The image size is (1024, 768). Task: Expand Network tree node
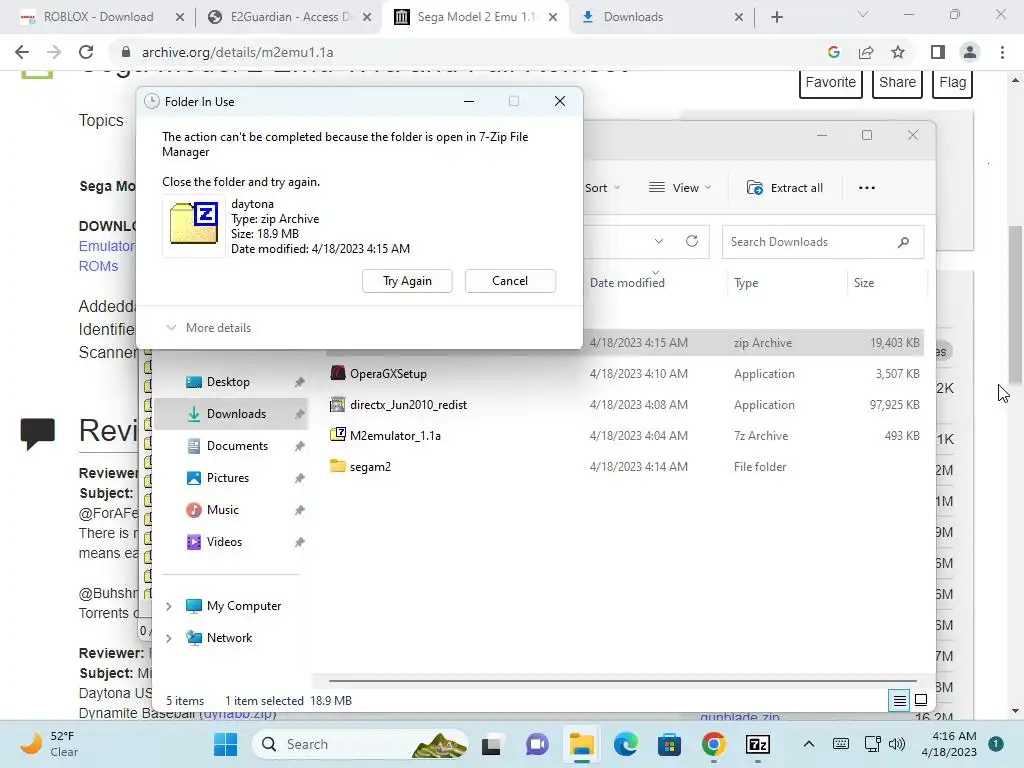[x=168, y=639]
